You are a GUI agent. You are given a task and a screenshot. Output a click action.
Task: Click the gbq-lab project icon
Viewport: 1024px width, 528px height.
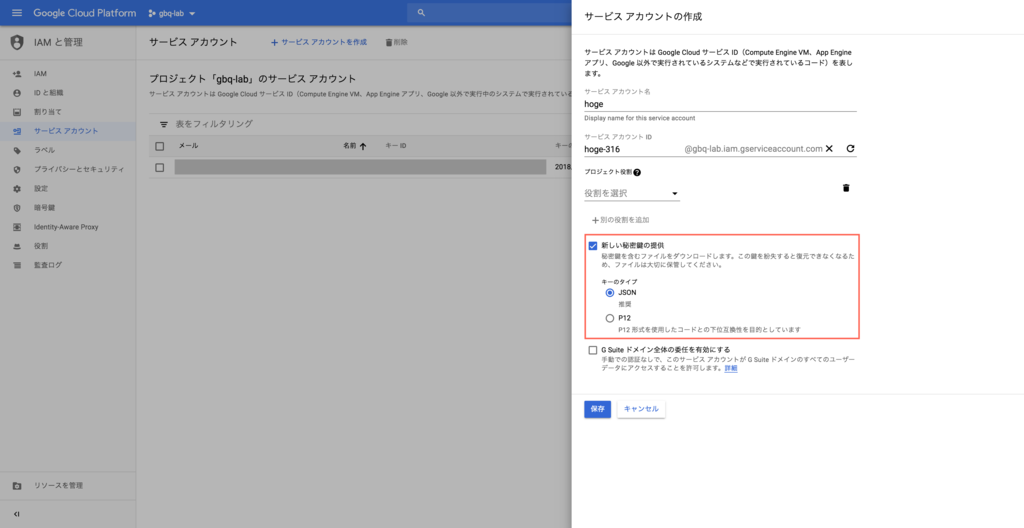click(152, 13)
